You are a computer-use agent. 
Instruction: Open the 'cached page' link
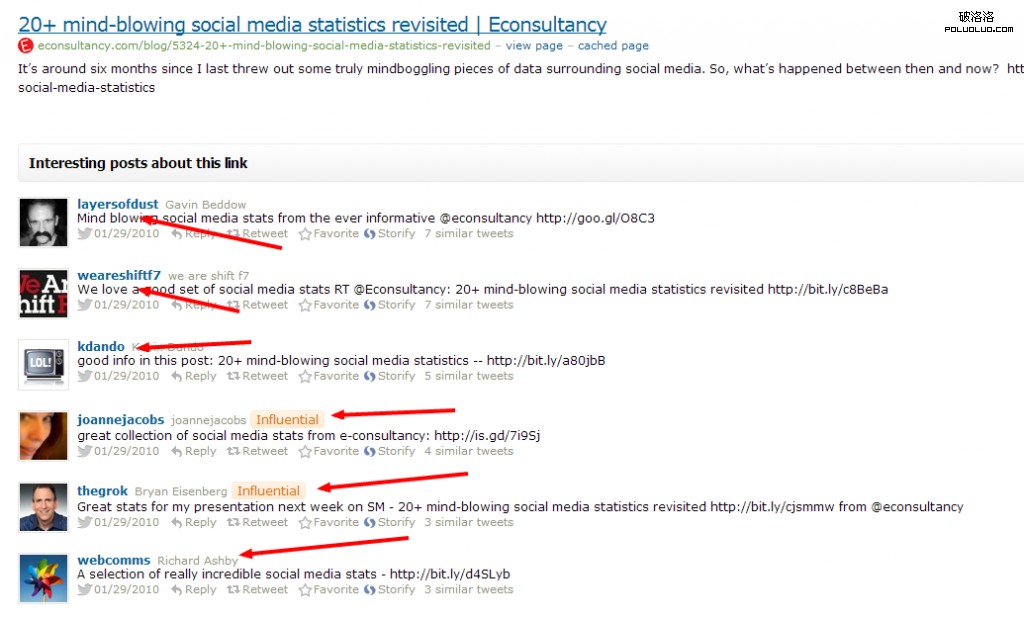point(613,46)
